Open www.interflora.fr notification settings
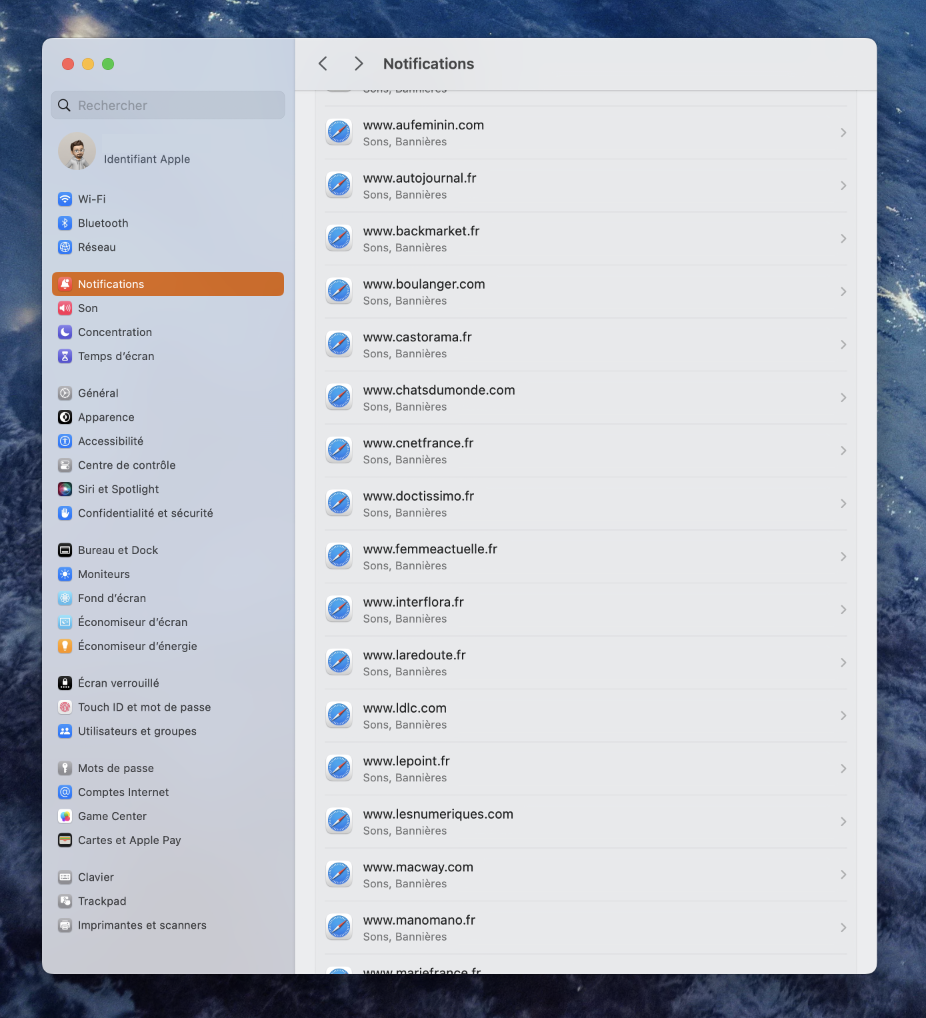 pyautogui.click(x=586, y=610)
